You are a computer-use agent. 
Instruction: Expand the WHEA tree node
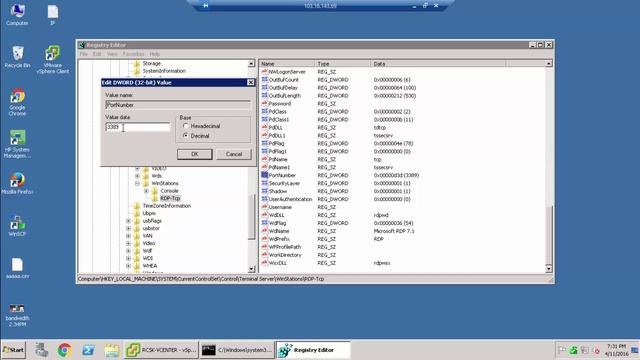click(x=129, y=266)
